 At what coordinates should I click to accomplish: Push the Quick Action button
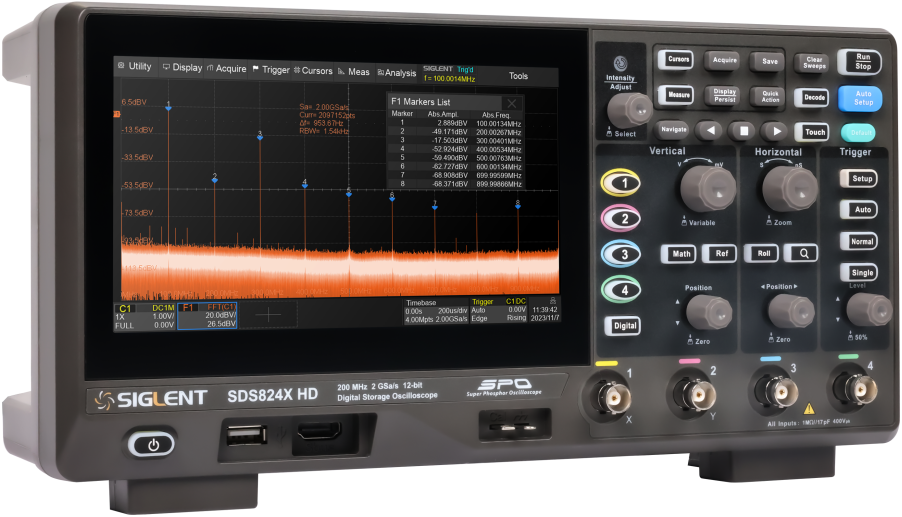(770, 97)
